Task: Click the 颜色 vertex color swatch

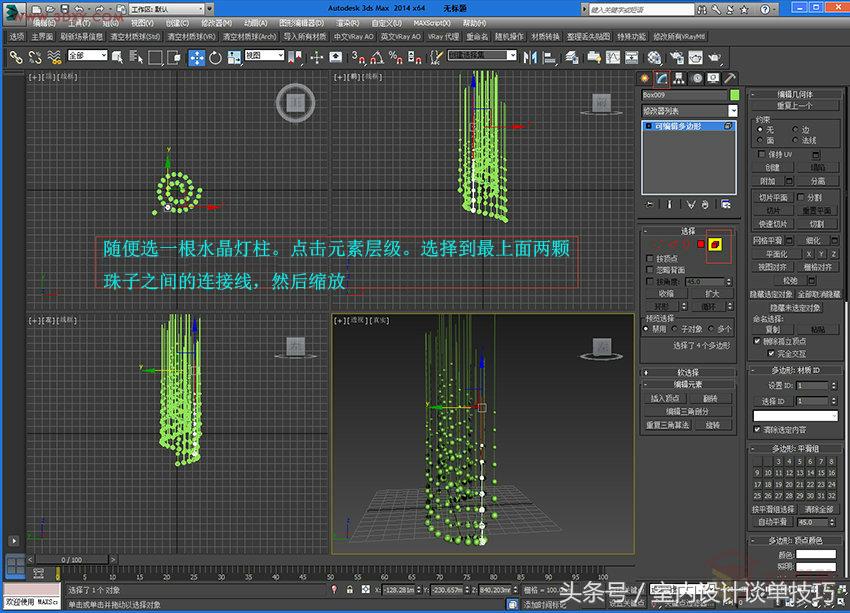Action: [815, 554]
